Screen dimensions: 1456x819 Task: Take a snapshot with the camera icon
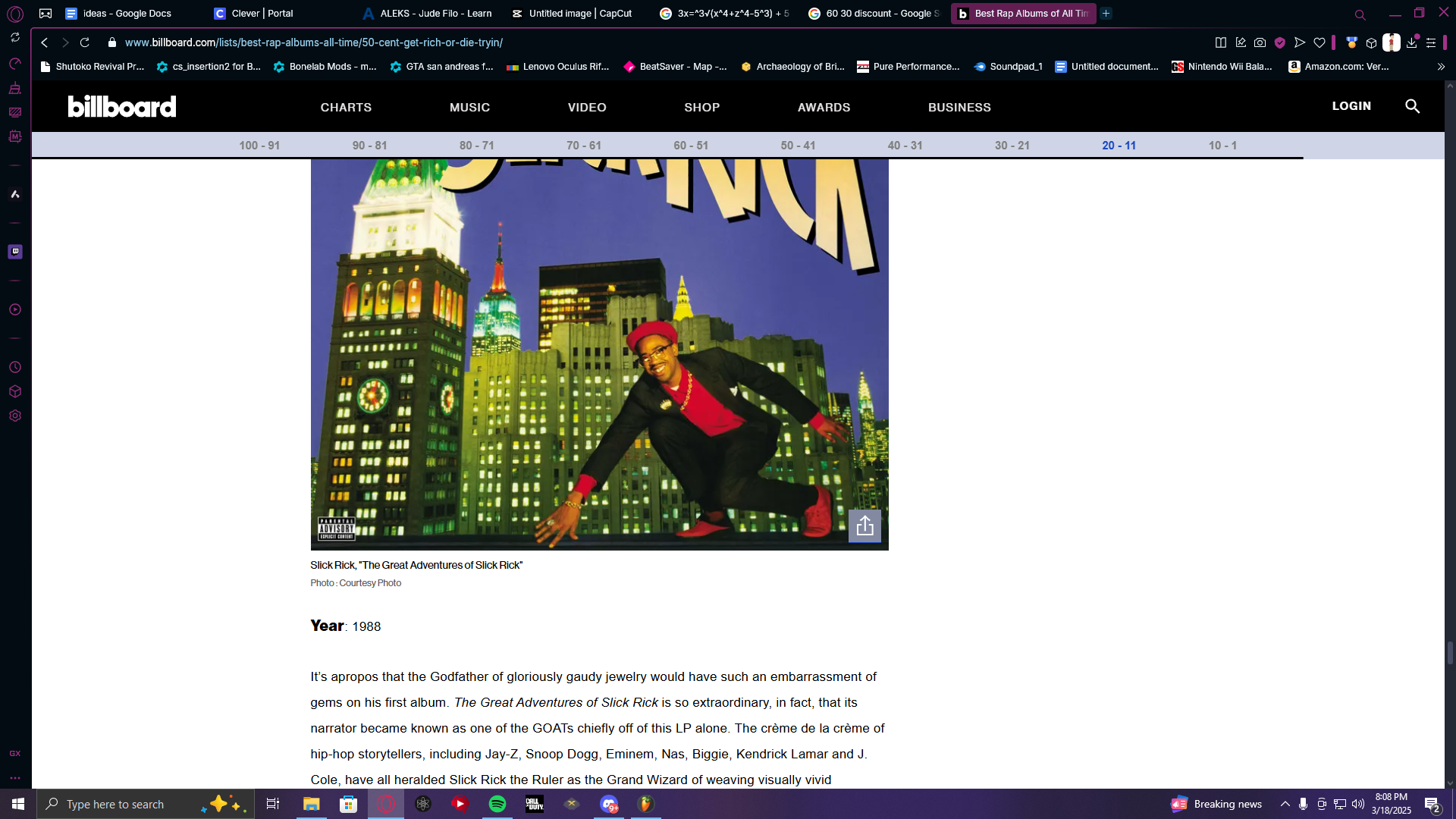[1260, 42]
